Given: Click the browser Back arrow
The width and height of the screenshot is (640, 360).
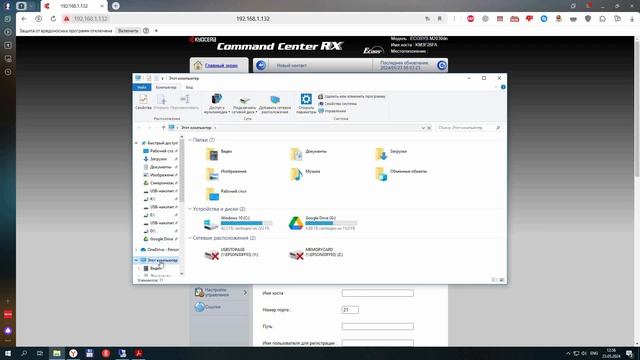Looking at the screenshot, I should pos(24,19).
